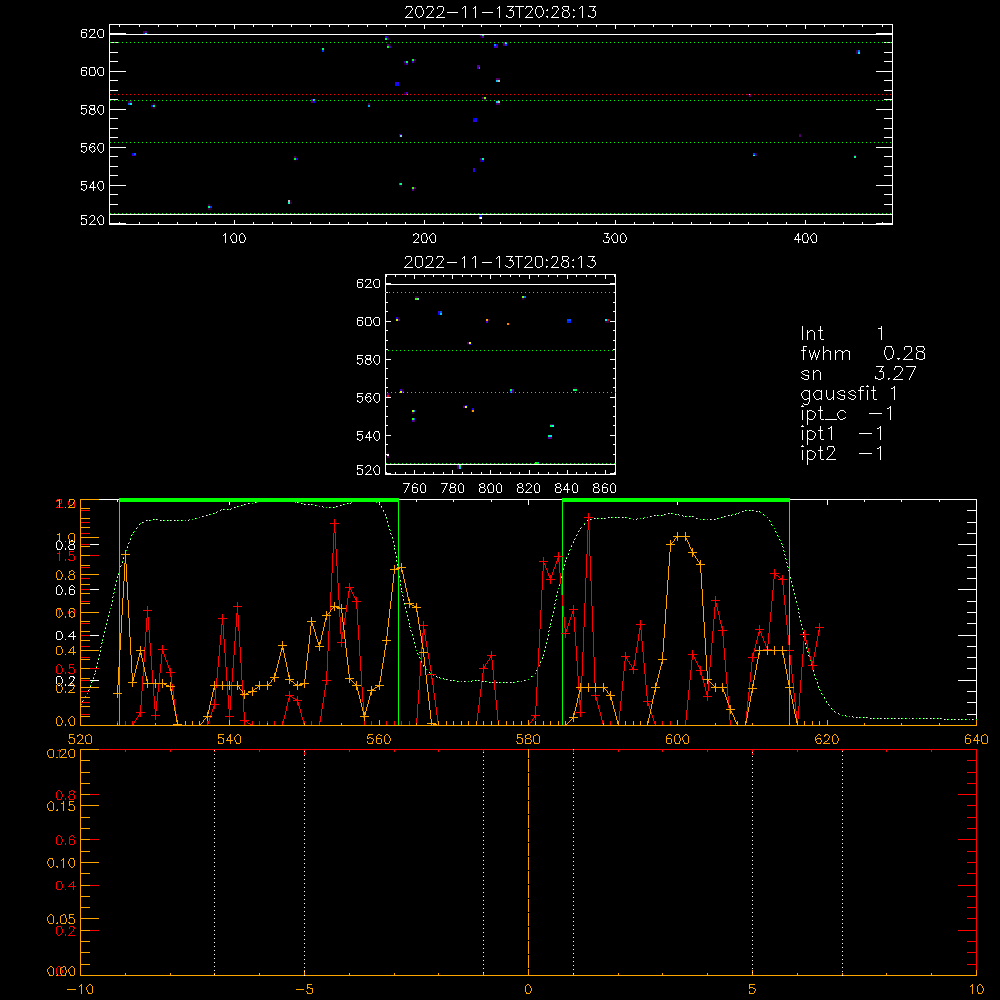Click the orange vertical line at zero in the bottom plot

tap(528, 862)
